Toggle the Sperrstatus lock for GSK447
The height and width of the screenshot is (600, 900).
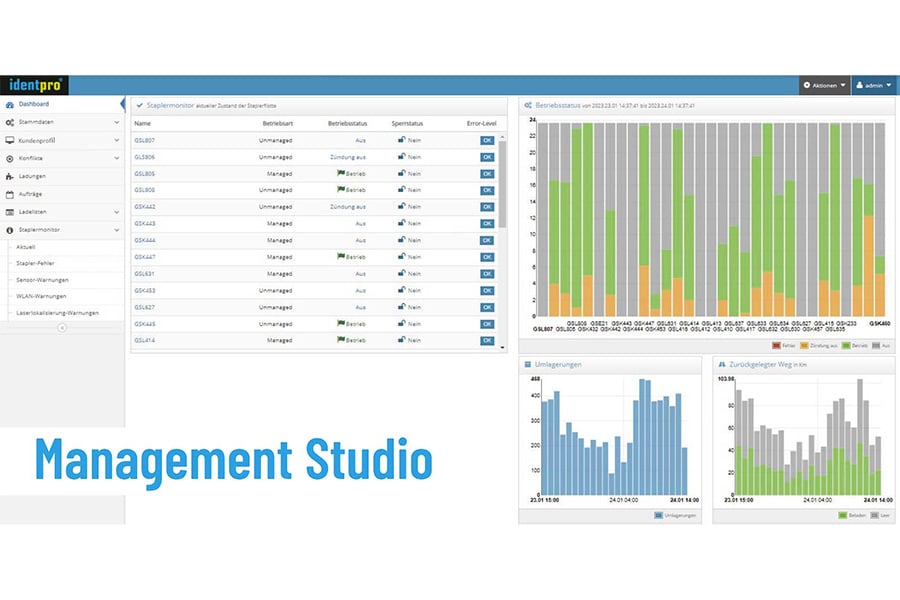click(402, 257)
